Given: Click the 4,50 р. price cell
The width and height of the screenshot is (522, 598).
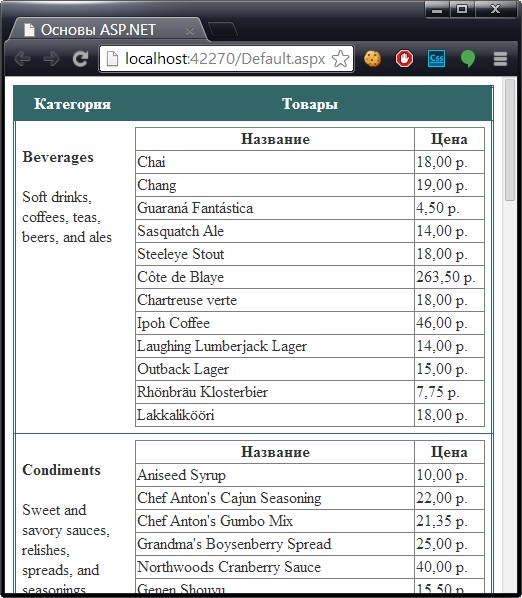Looking at the screenshot, I should (450, 208).
